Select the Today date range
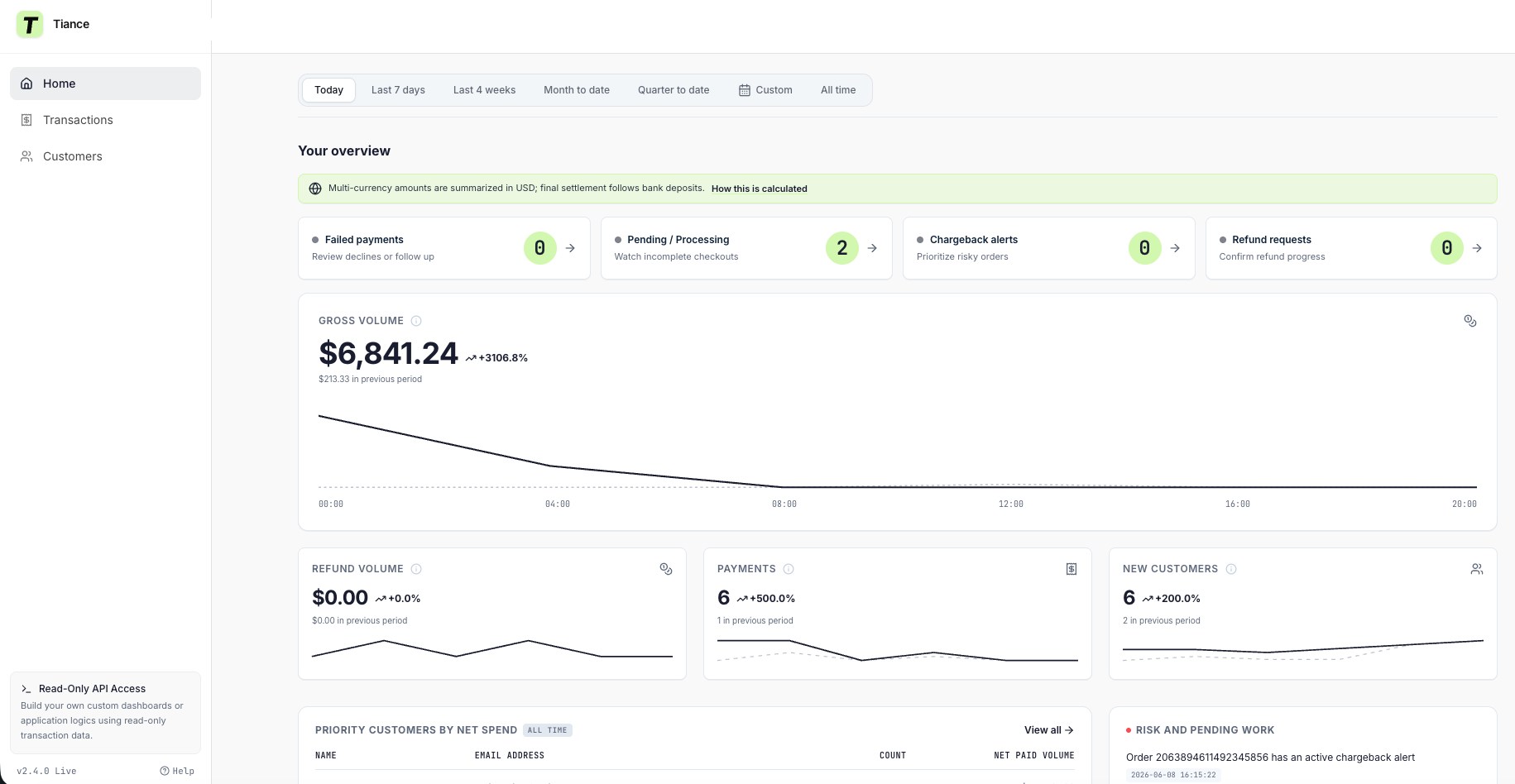 point(328,90)
